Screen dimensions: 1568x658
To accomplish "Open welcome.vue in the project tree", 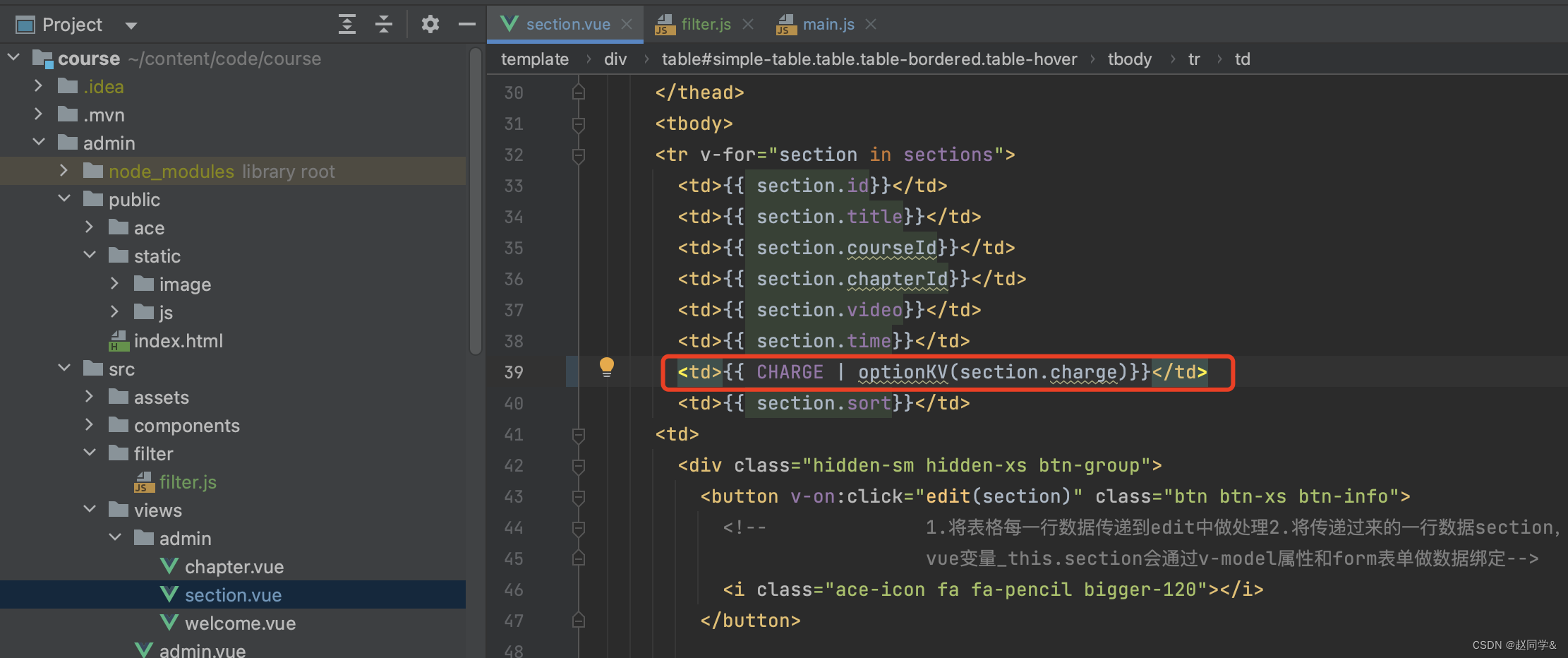I will [240, 623].
